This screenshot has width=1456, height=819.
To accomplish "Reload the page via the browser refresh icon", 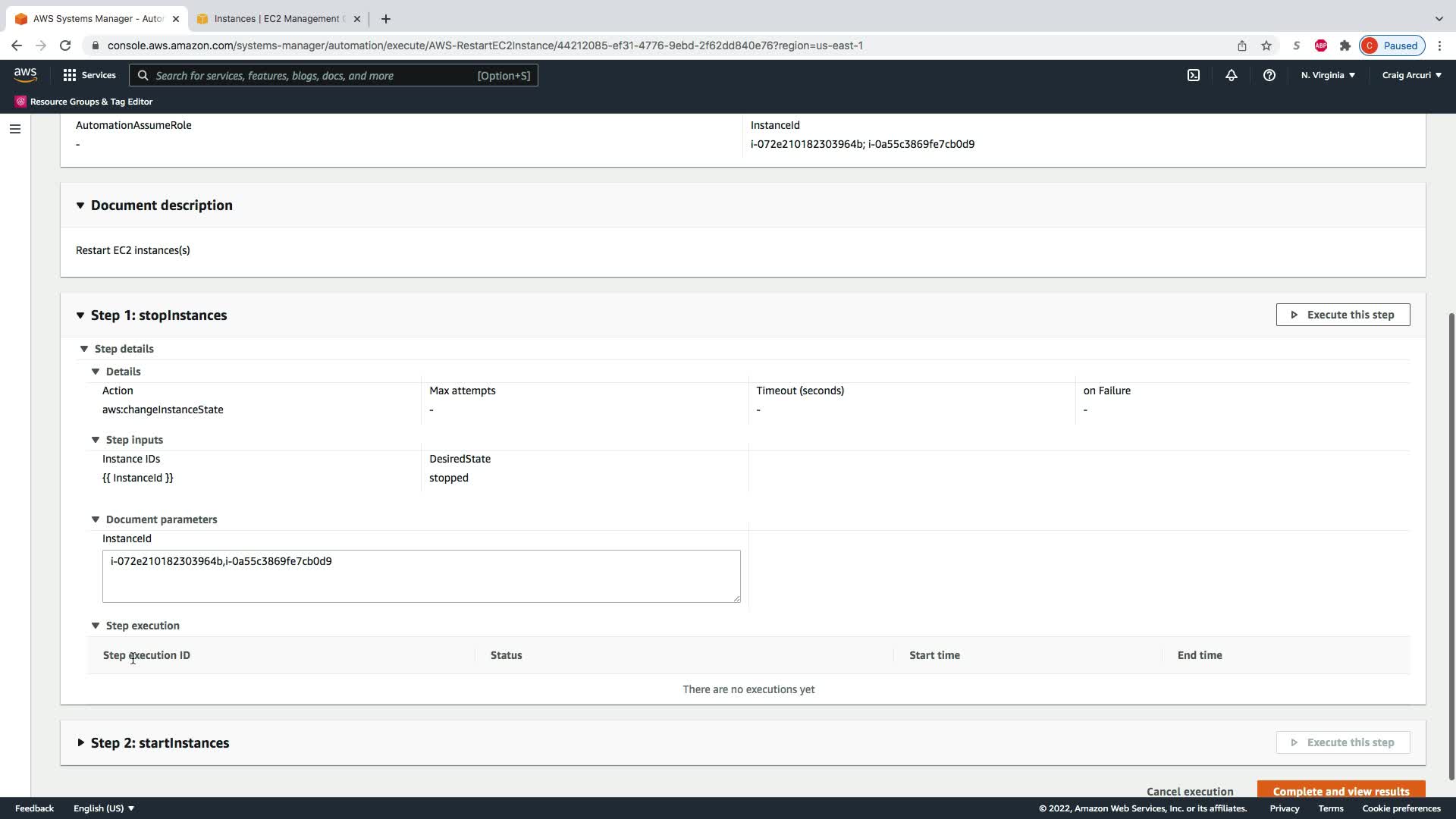I will pos(65,45).
